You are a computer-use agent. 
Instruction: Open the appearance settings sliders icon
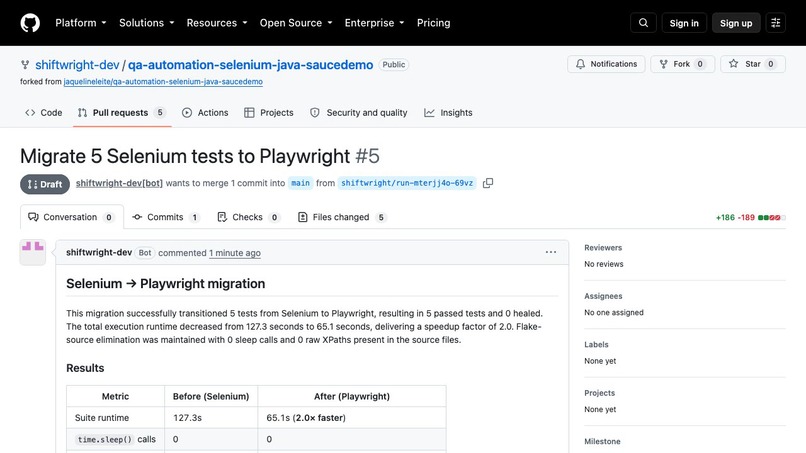pos(776,23)
